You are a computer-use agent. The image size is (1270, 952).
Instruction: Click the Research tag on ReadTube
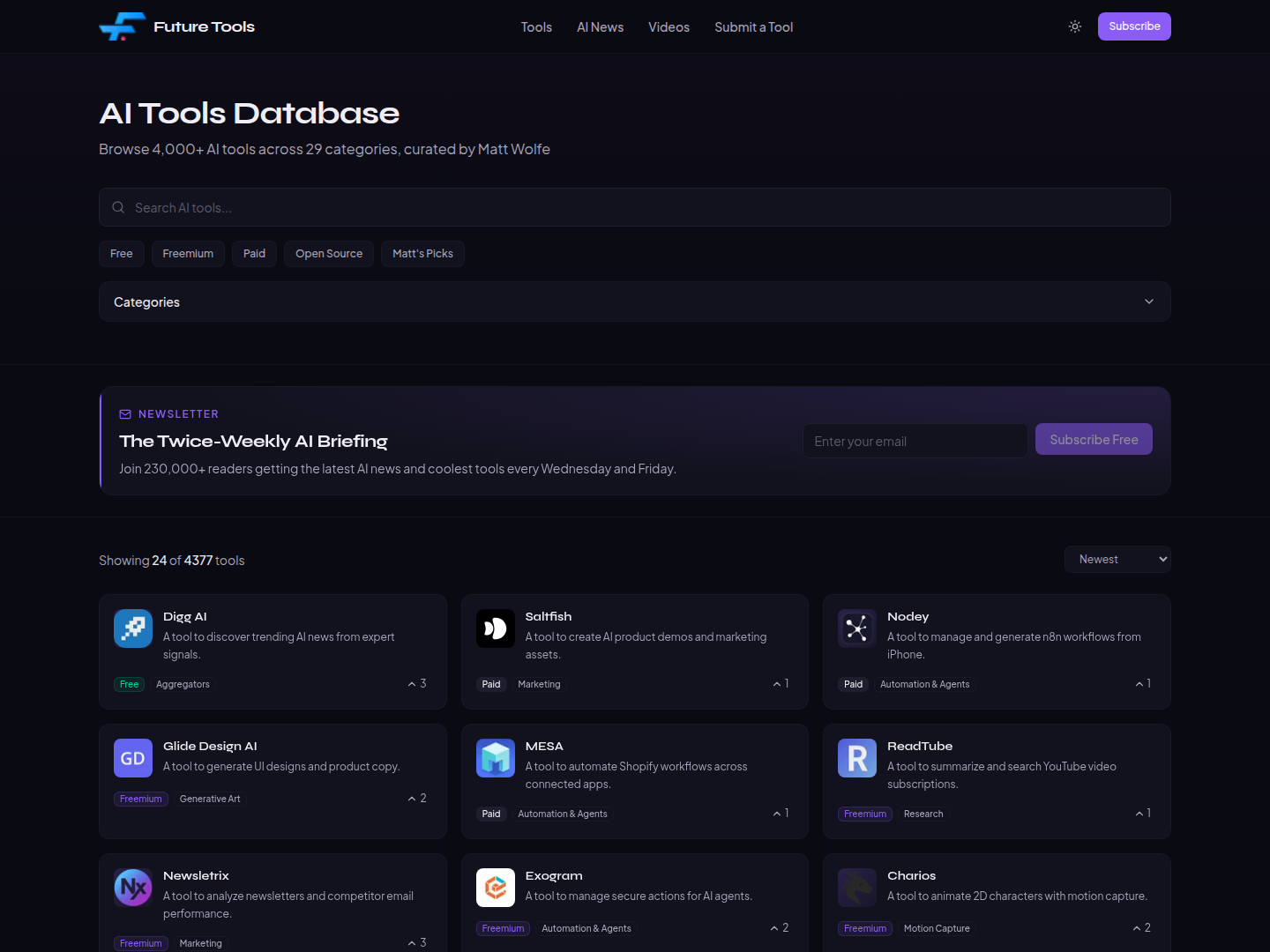click(923, 814)
